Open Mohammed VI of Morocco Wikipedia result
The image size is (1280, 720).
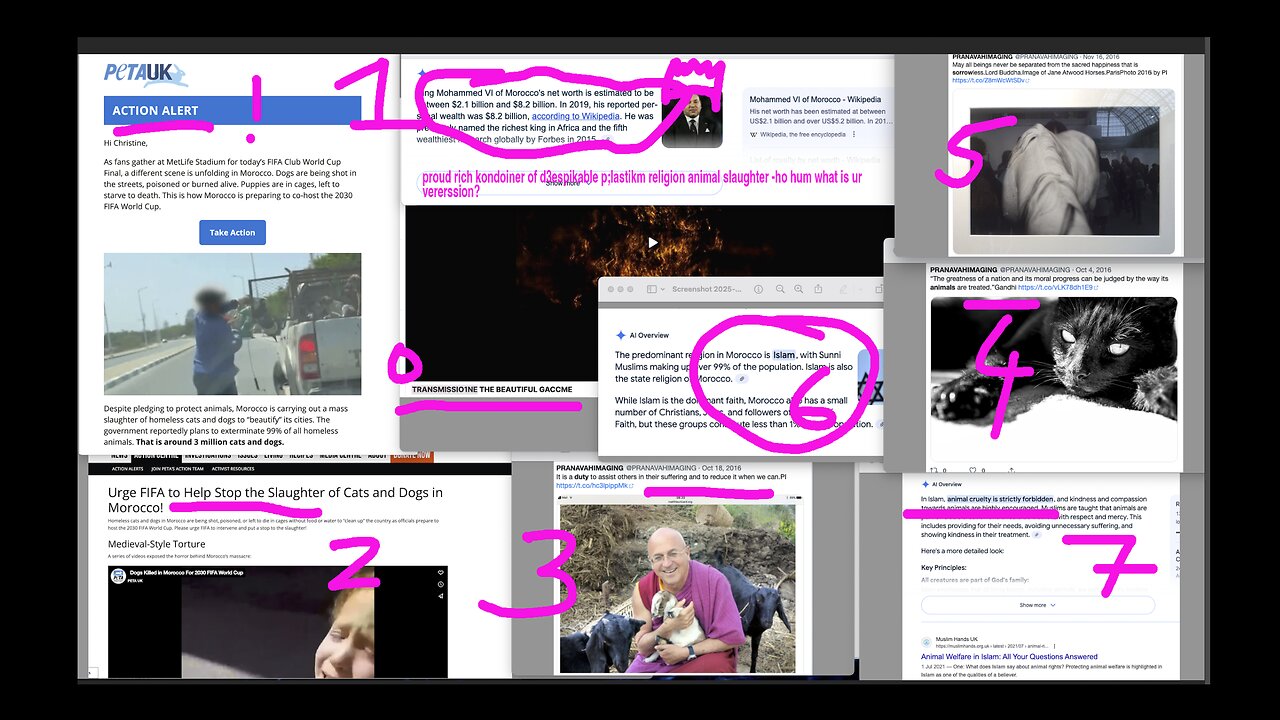point(815,100)
